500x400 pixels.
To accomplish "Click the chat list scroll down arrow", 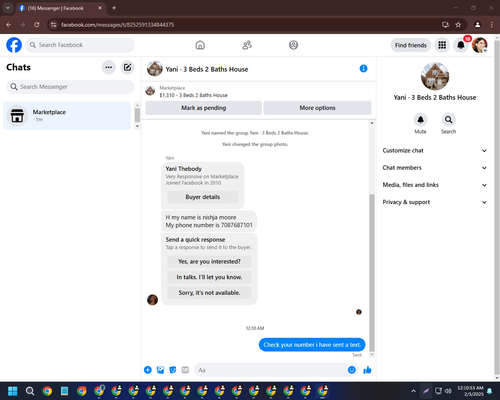I will point(137,126).
